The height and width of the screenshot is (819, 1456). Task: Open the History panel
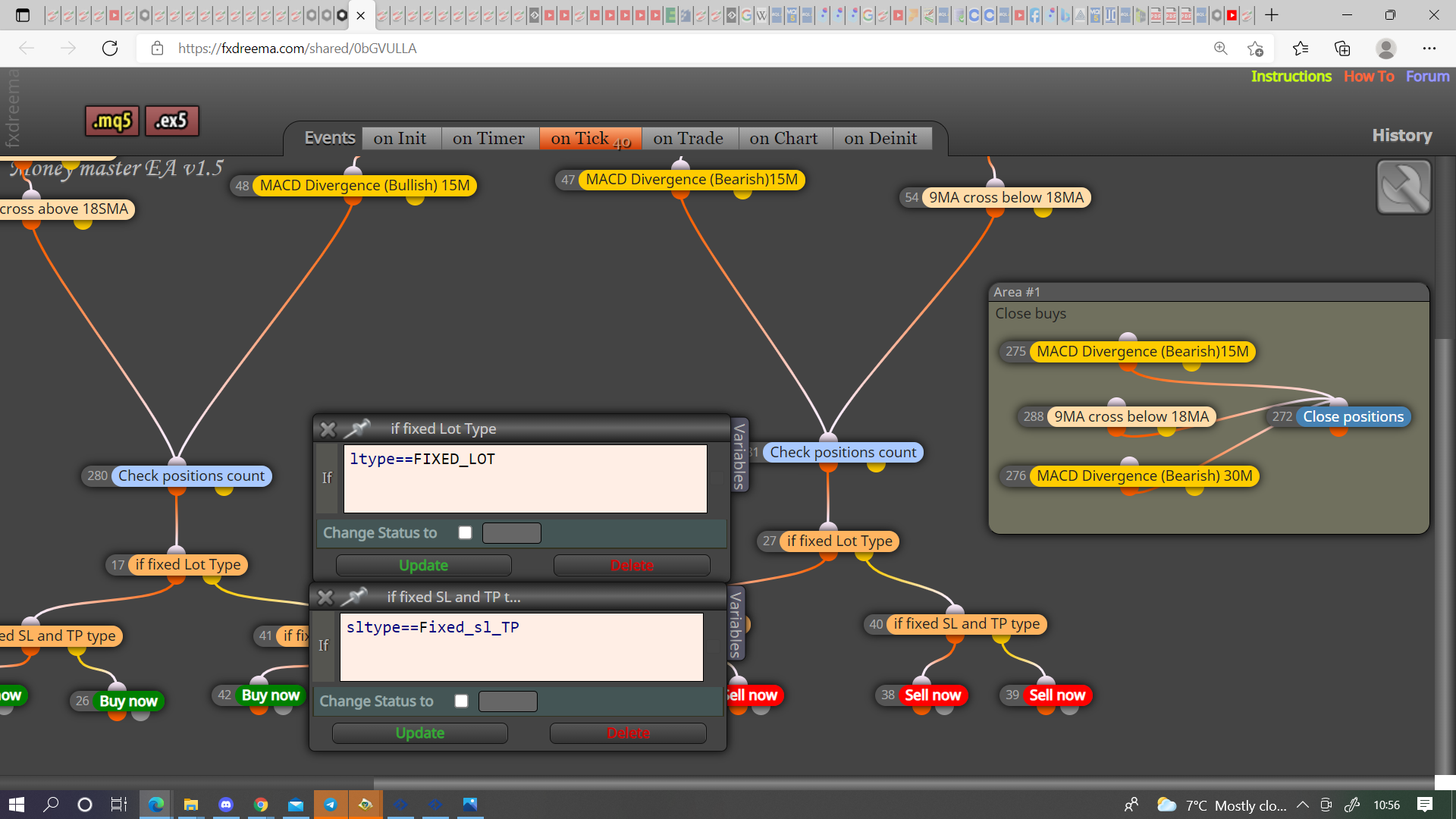pyautogui.click(x=1402, y=136)
